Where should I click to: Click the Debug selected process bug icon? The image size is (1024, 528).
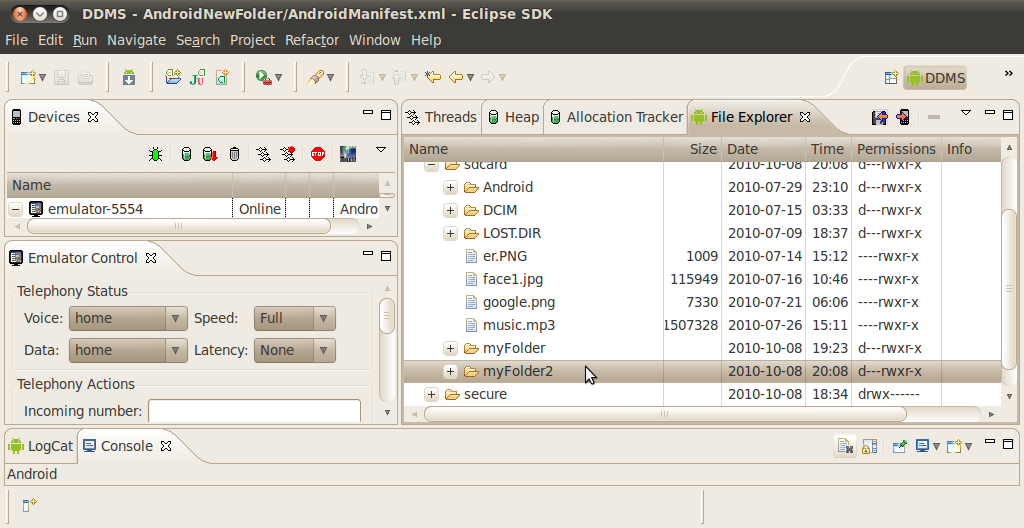coord(155,154)
